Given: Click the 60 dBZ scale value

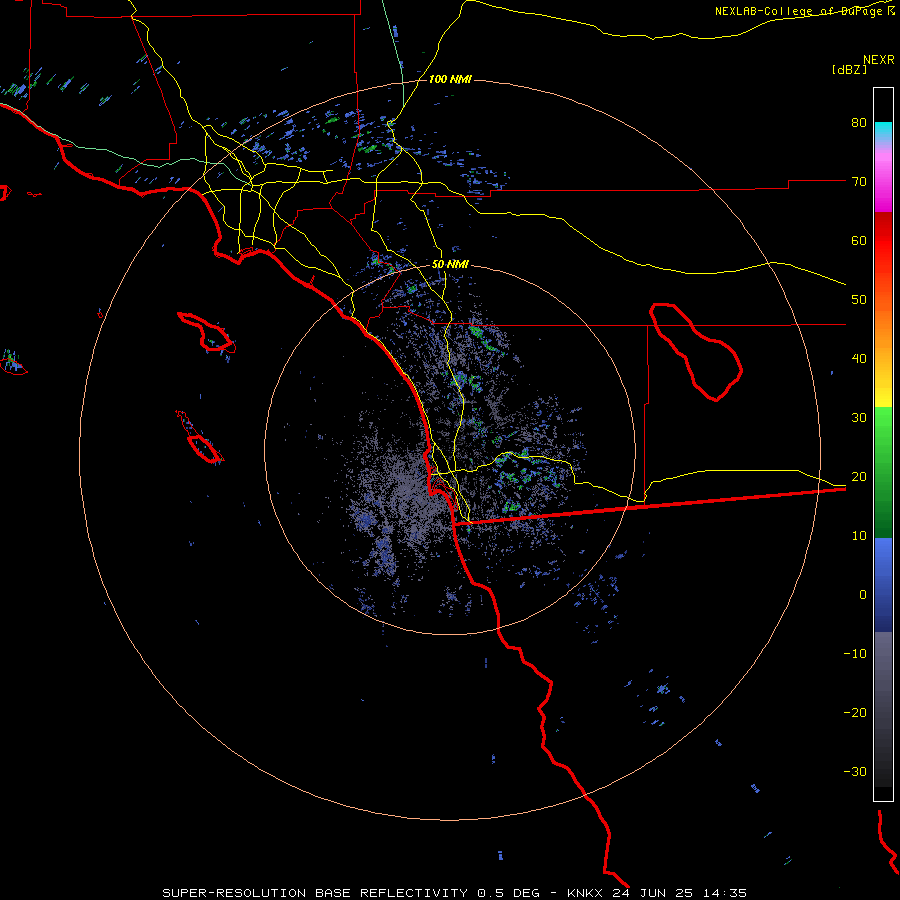Looking at the screenshot, I should click(859, 241).
